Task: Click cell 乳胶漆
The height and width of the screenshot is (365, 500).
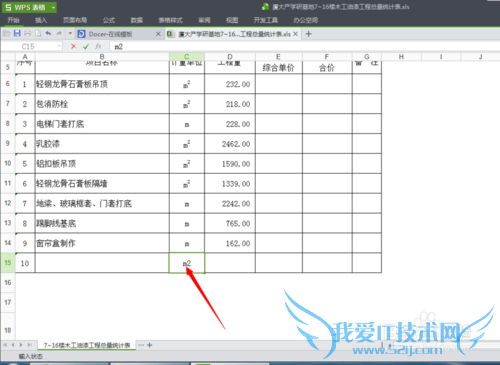Action: click(x=102, y=144)
